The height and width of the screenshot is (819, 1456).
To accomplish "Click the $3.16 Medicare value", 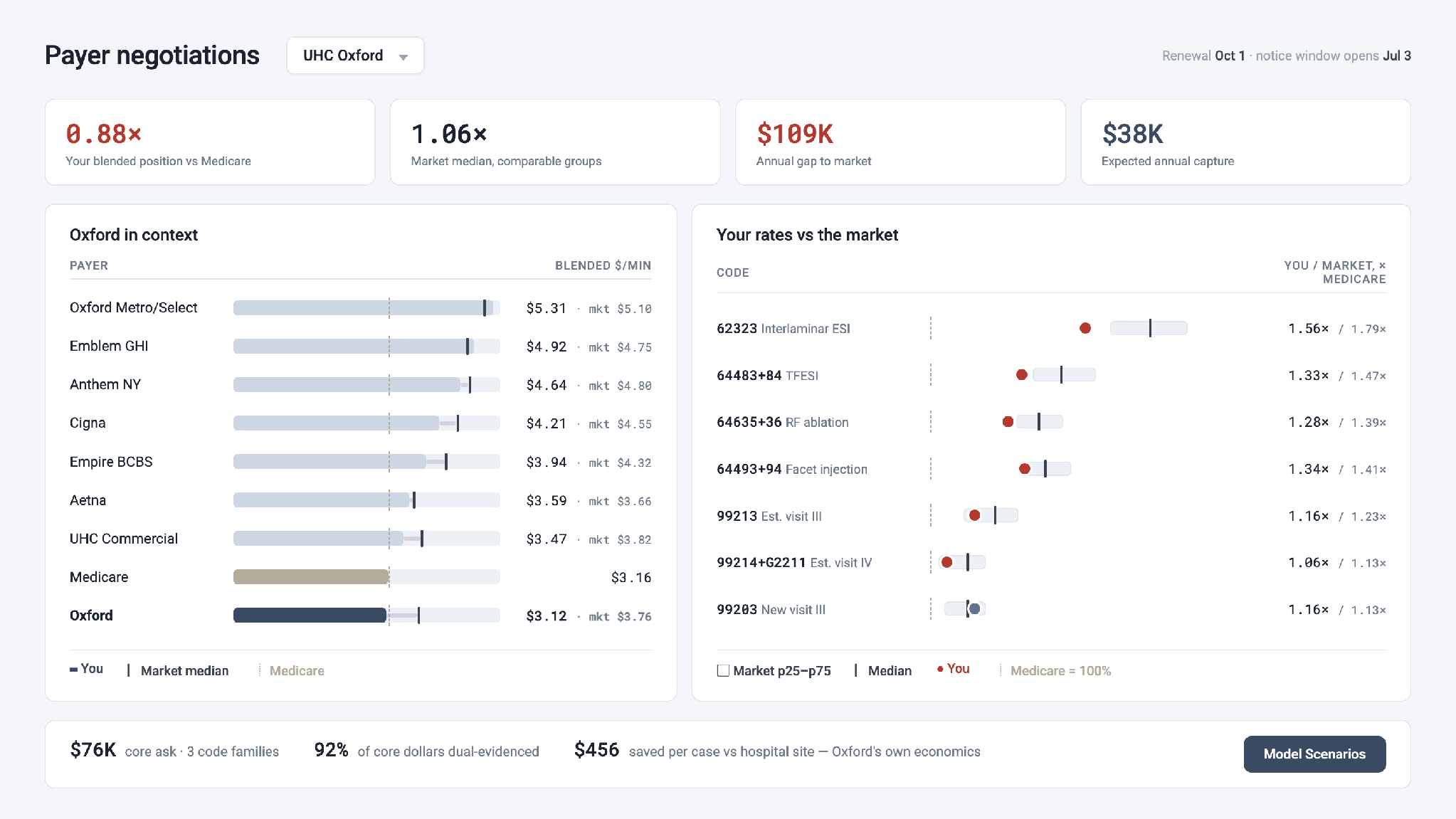I will pos(631,577).
